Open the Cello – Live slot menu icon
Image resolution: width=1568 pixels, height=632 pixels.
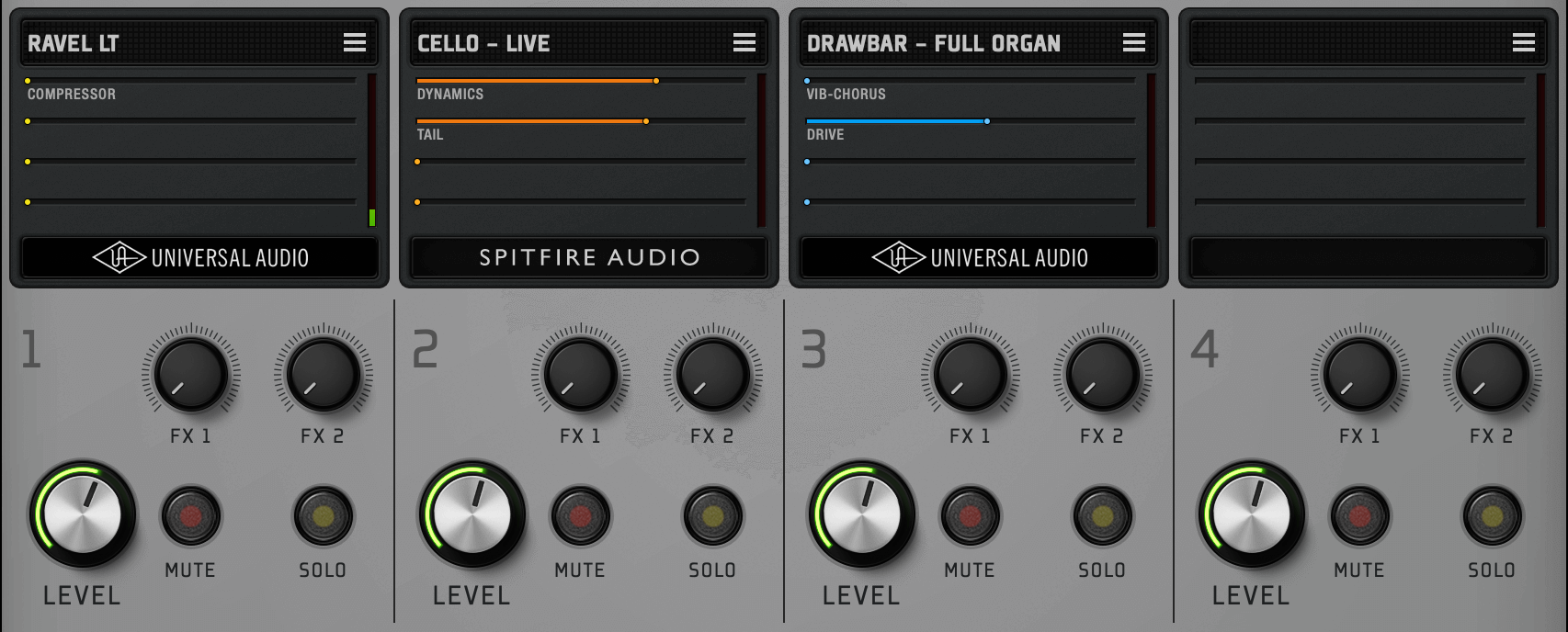744,42
